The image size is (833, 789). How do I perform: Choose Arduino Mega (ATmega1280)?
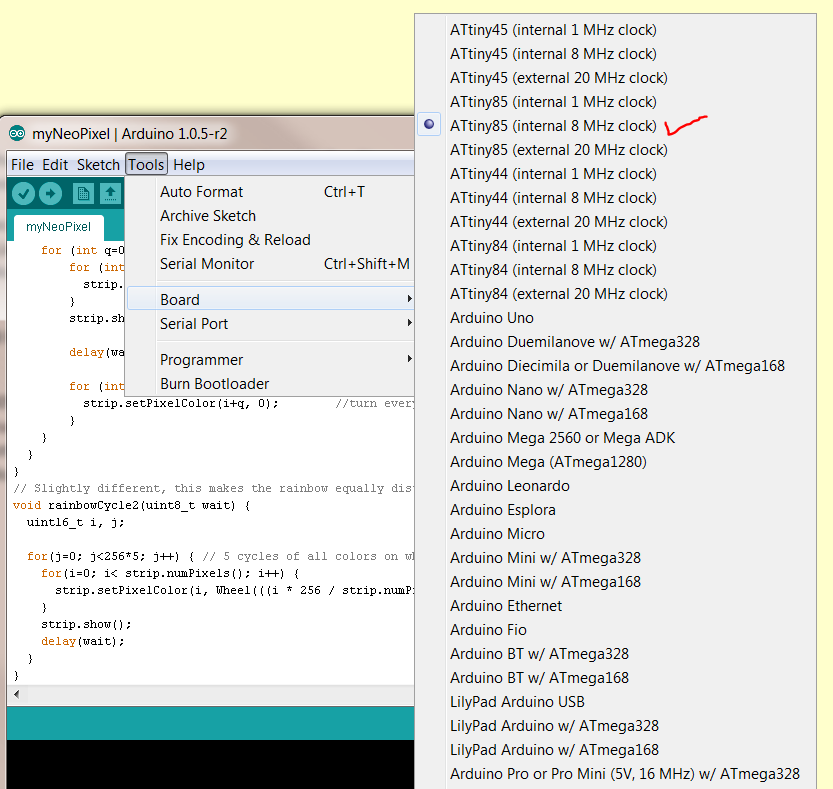point(548,462)
